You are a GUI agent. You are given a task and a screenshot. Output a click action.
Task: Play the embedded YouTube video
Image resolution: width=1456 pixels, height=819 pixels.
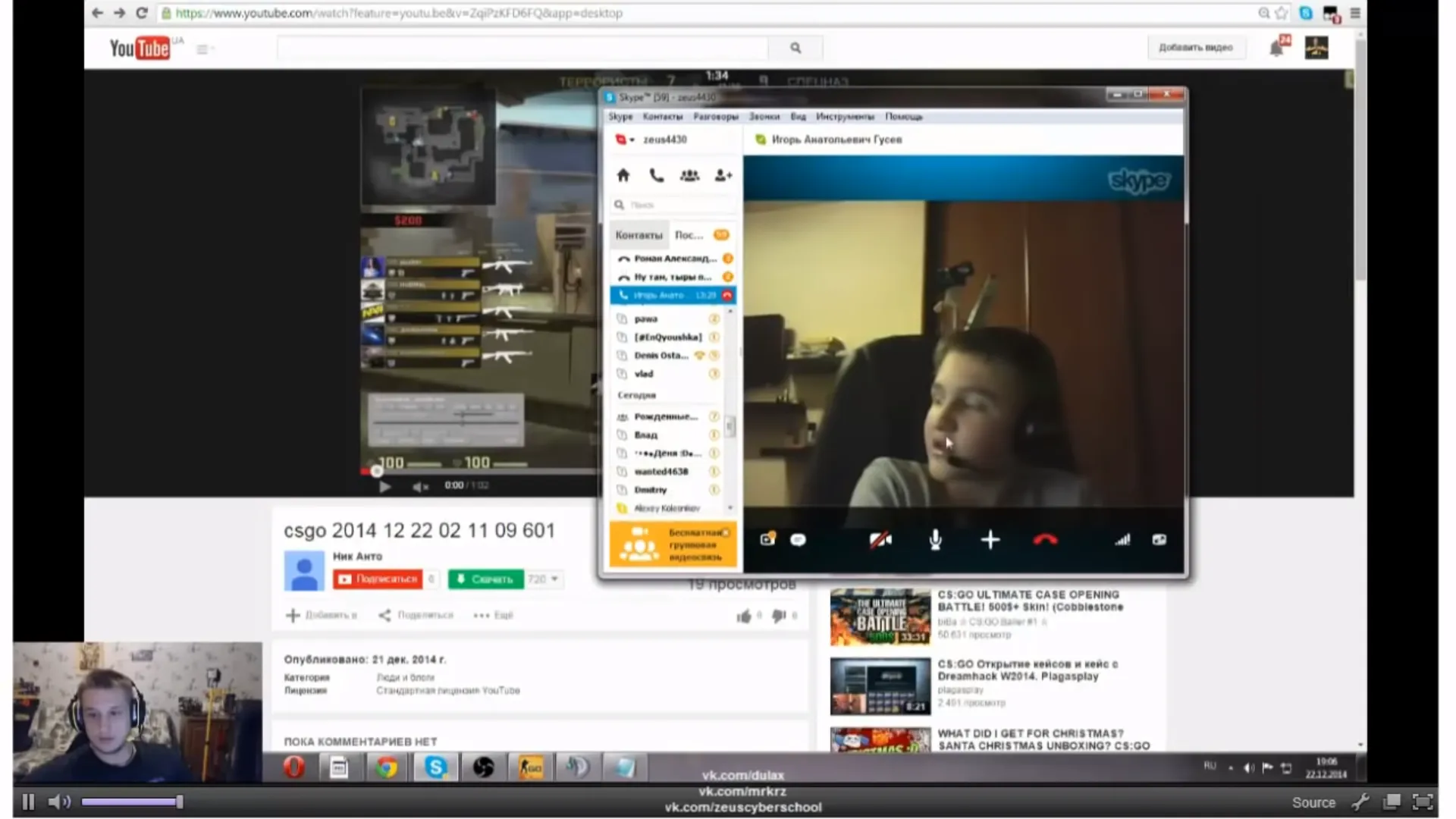point(384,487)
